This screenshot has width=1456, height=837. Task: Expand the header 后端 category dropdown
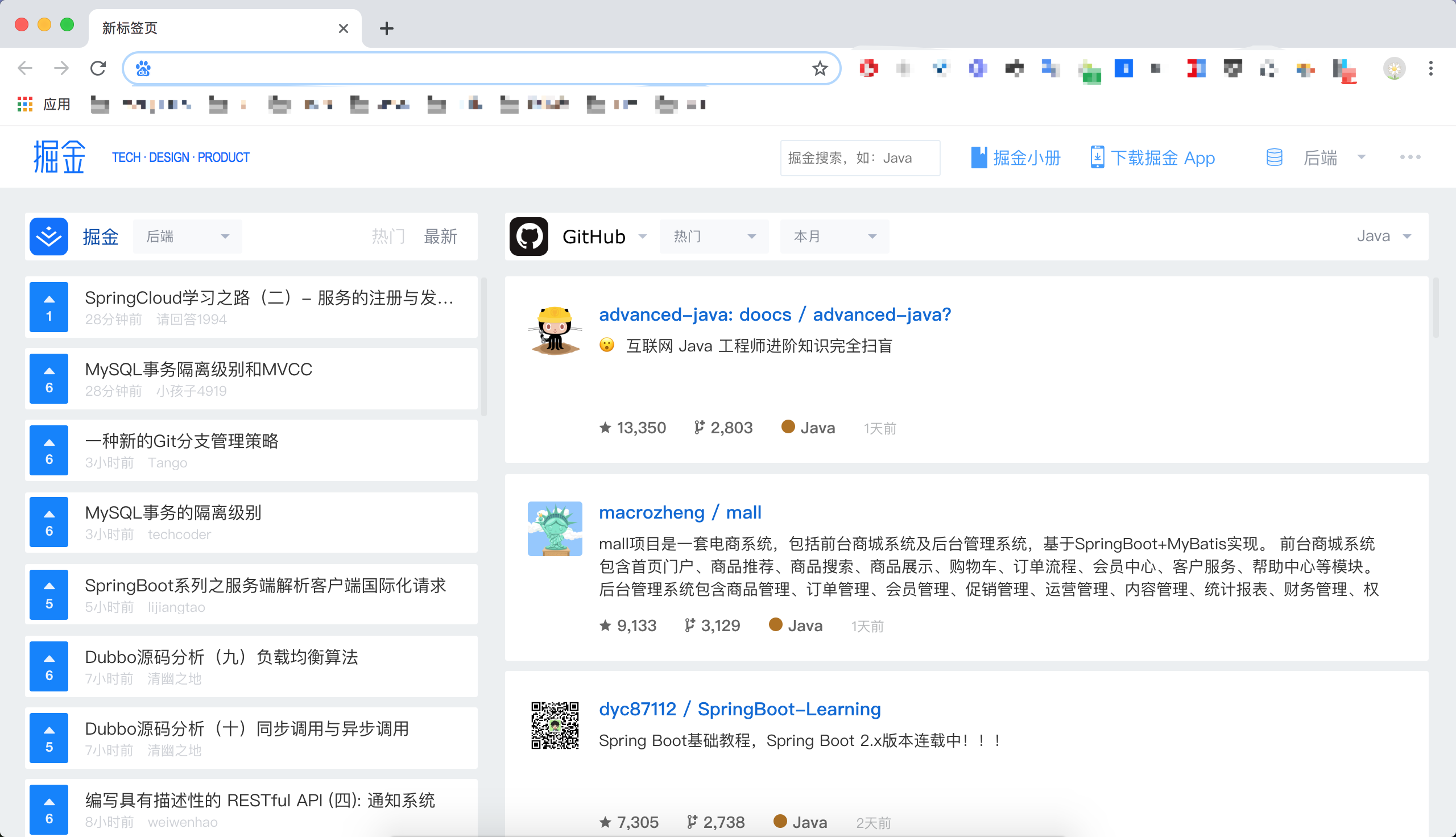click(1334, 158)
